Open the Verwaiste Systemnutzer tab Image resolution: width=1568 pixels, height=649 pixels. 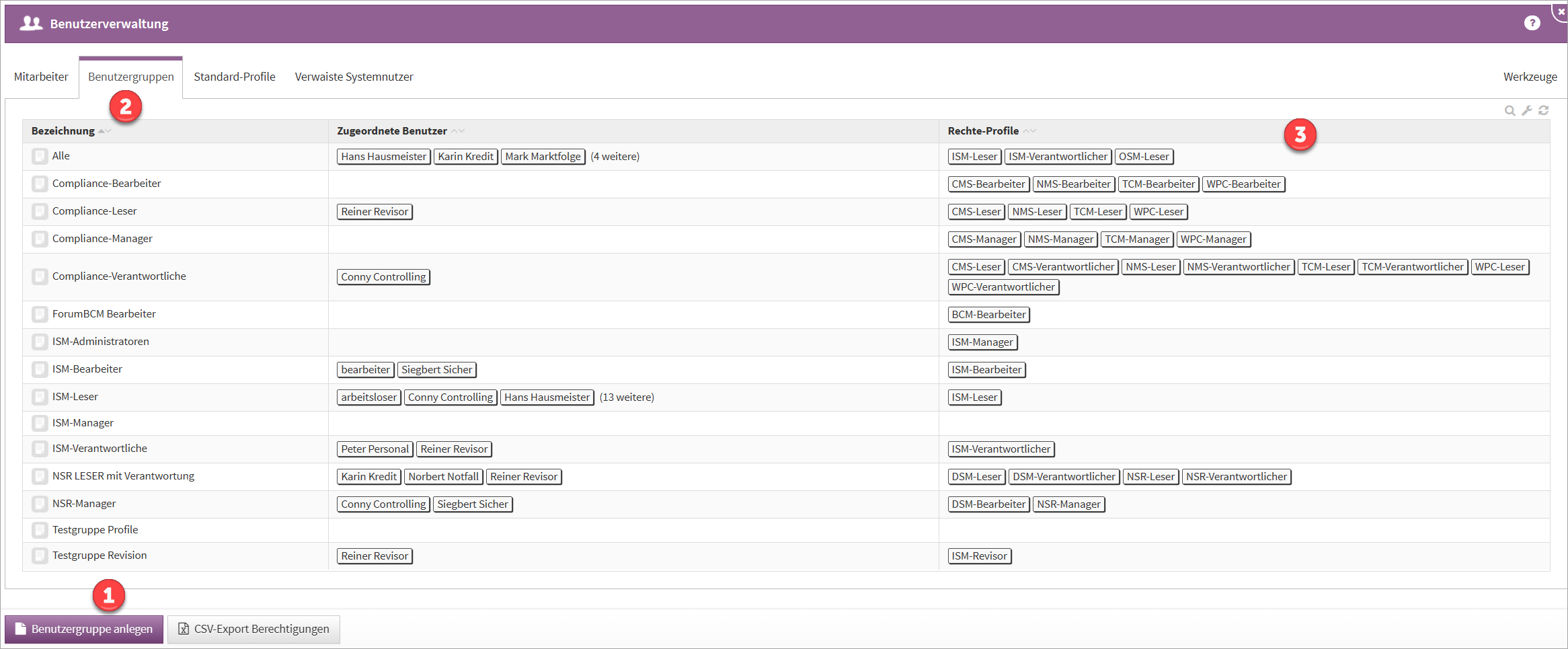point(354,77)
